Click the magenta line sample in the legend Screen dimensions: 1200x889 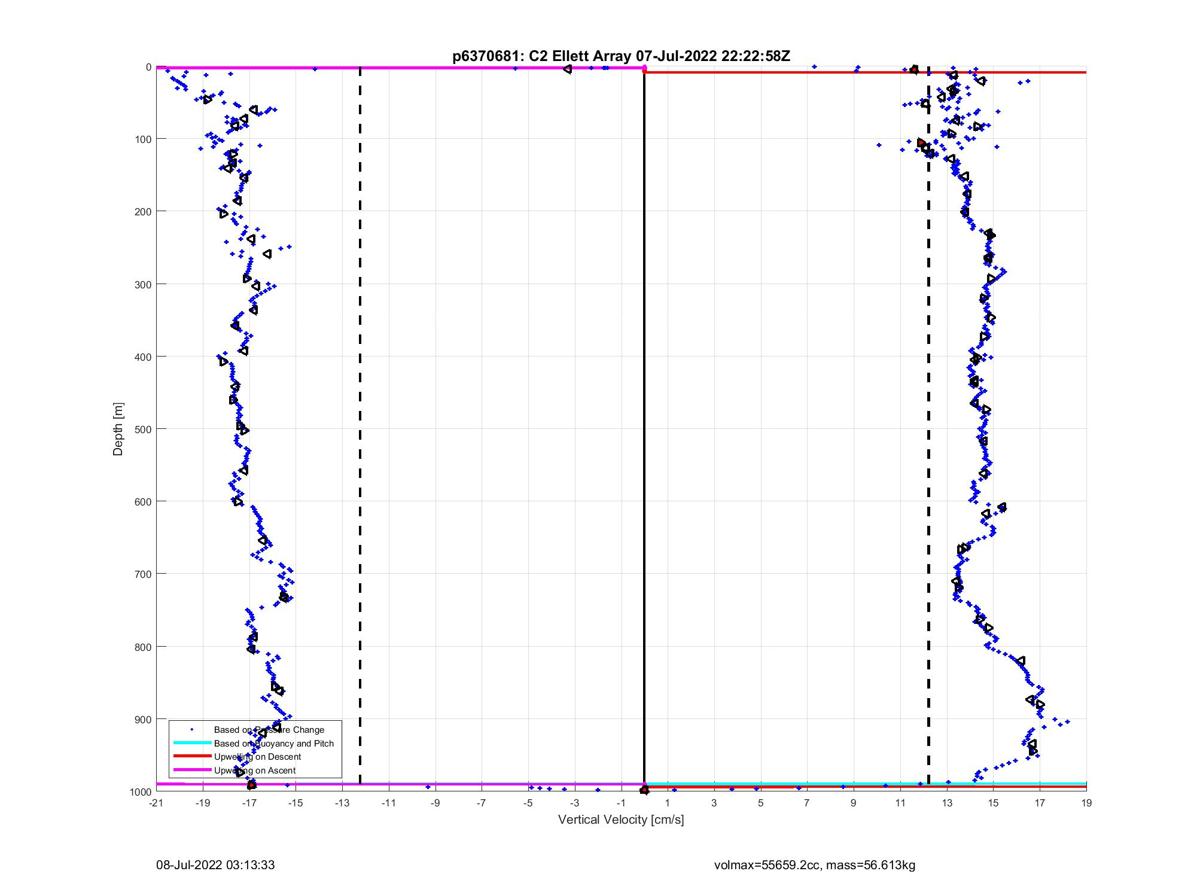(x=190, y=770)
